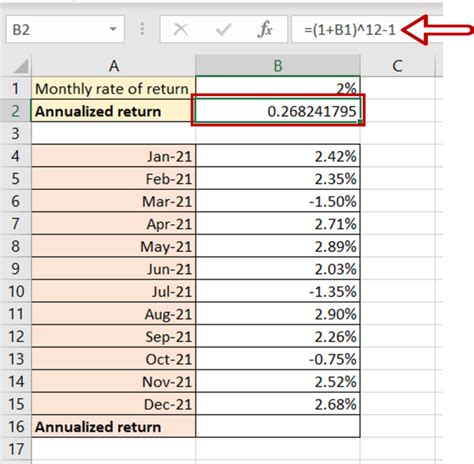
Task: Click the 2.42% value cell
Action: pos(278,156)
